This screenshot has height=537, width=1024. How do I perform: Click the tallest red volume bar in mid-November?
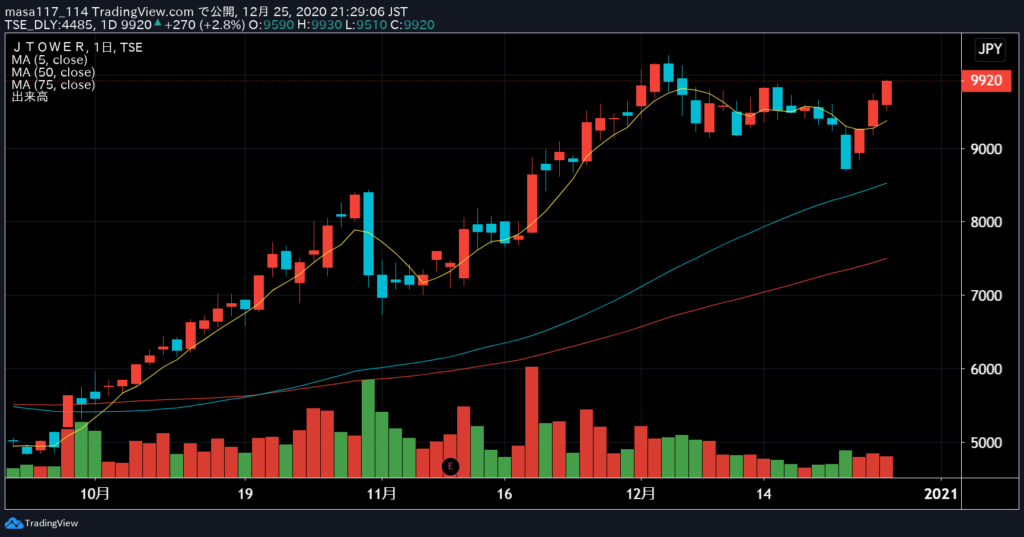point(532,422)
